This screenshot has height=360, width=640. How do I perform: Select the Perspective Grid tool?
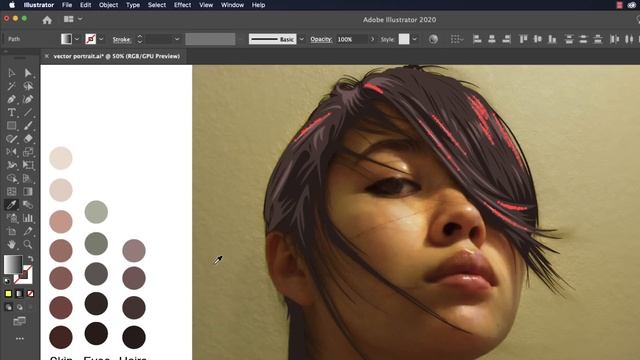pyautogui.click(x=28, y=178)
